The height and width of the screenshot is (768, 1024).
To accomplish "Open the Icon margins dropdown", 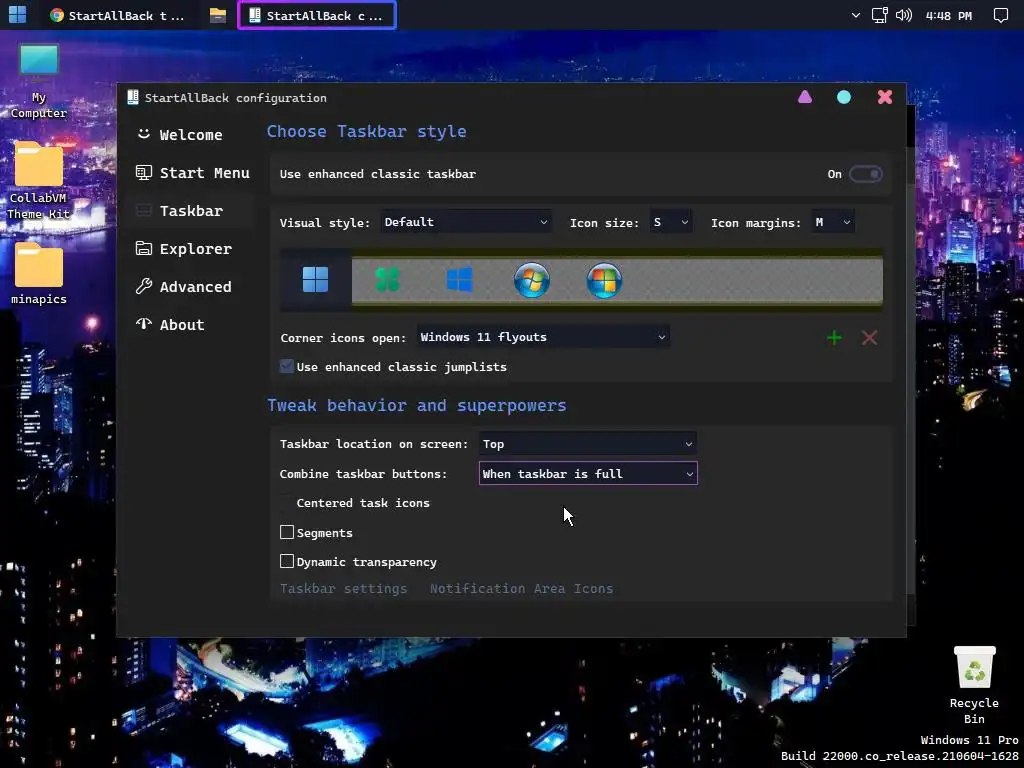I will point(833,222).
